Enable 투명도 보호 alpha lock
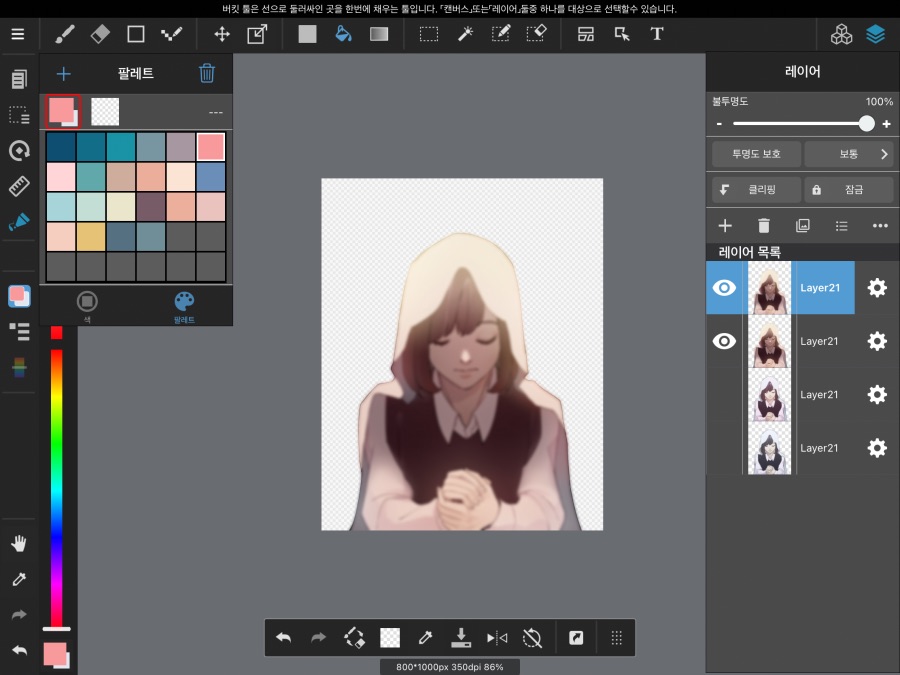 pos(755,154)
